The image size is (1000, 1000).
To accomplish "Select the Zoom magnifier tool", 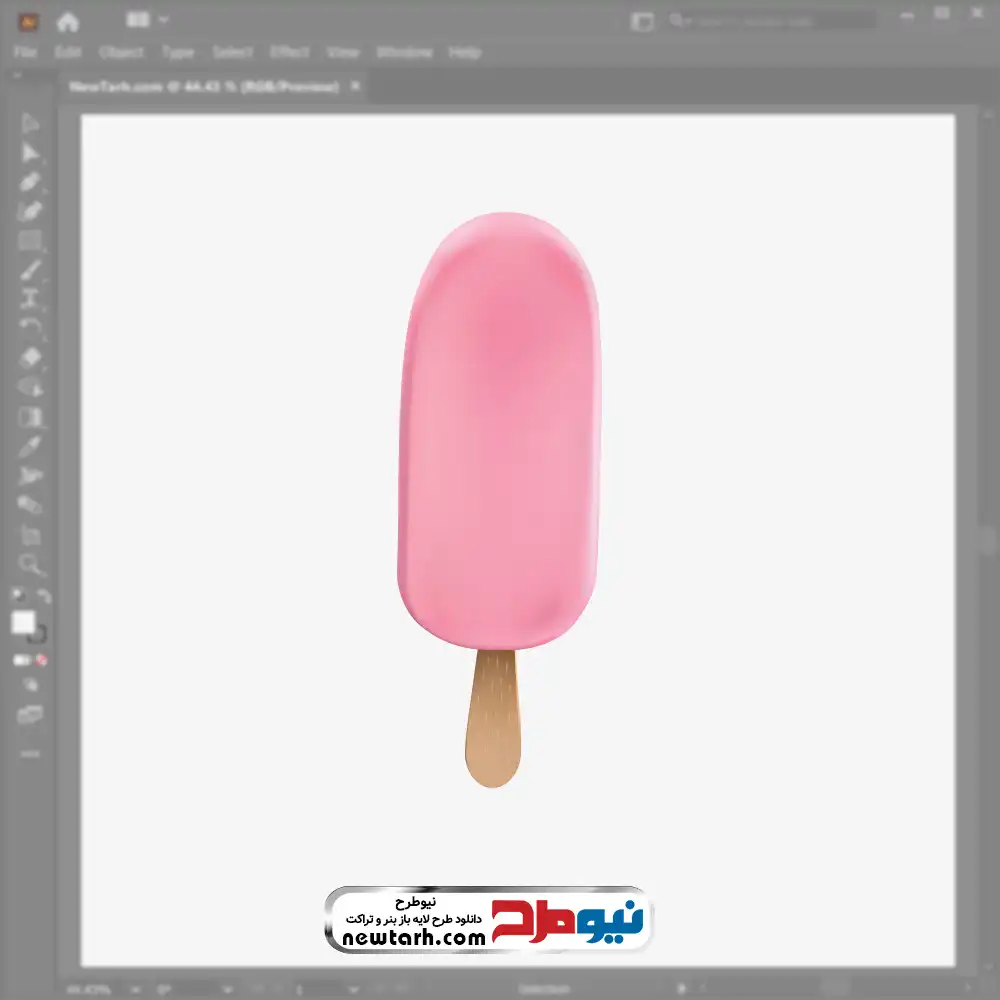I will (30, 565).
